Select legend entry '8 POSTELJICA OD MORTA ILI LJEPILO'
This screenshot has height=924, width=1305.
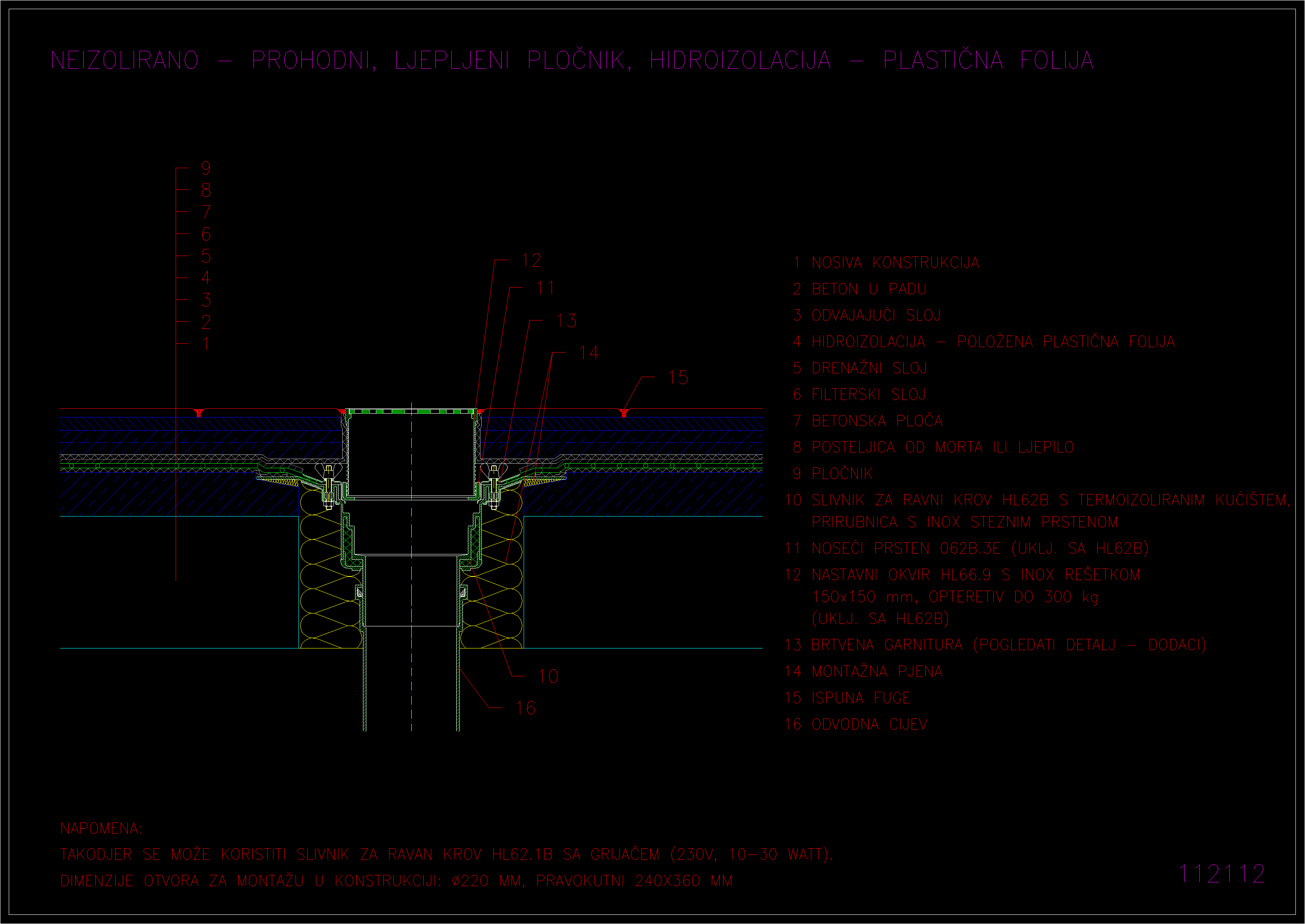[x=934, y=447]
